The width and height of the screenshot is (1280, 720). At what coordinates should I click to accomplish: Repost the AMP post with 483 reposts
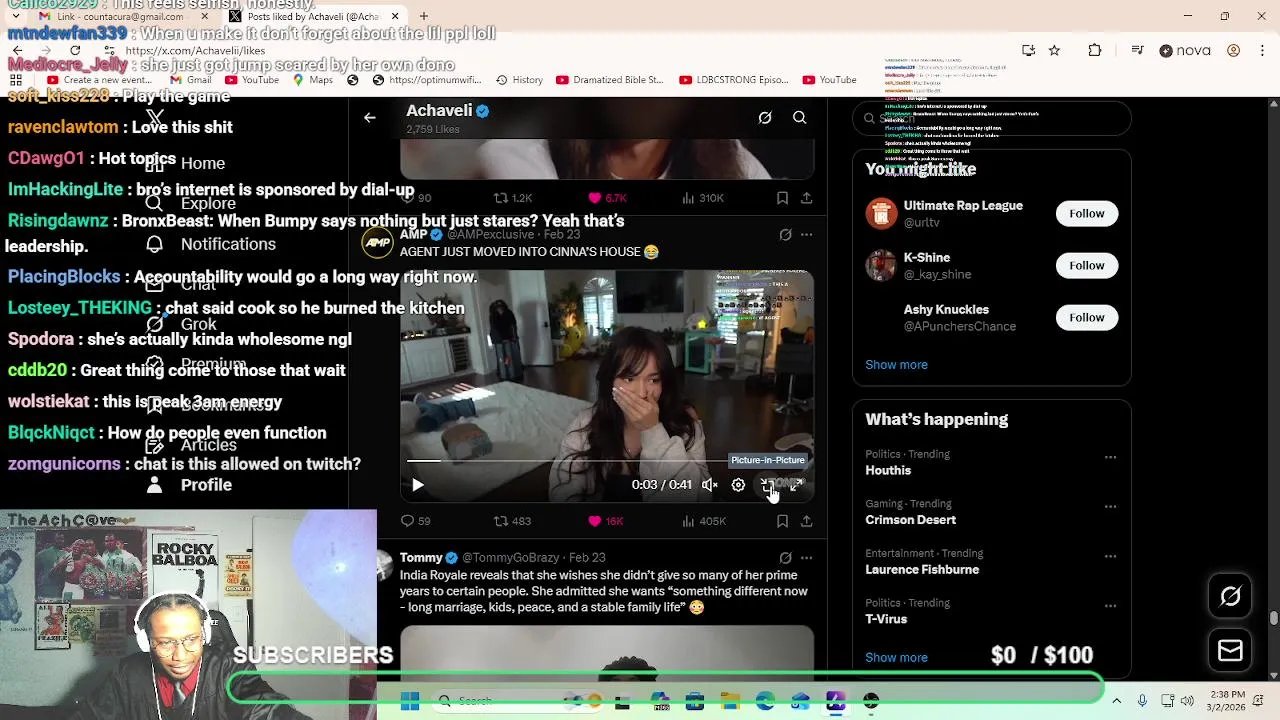(512, 521)
